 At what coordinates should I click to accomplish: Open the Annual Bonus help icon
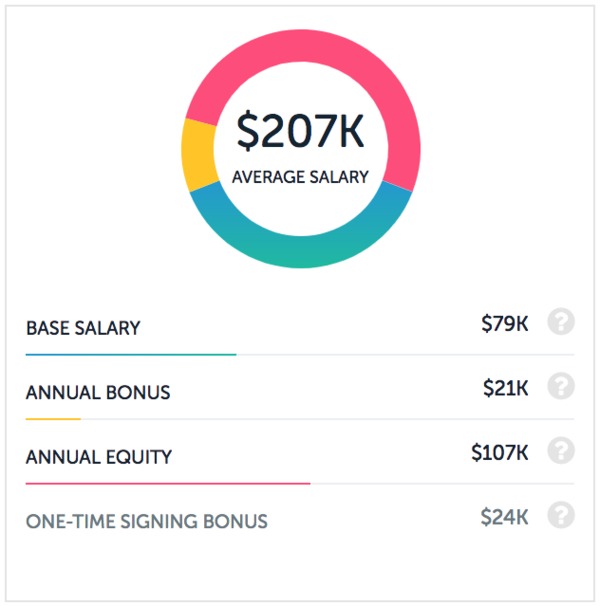(x=561, y=386)
